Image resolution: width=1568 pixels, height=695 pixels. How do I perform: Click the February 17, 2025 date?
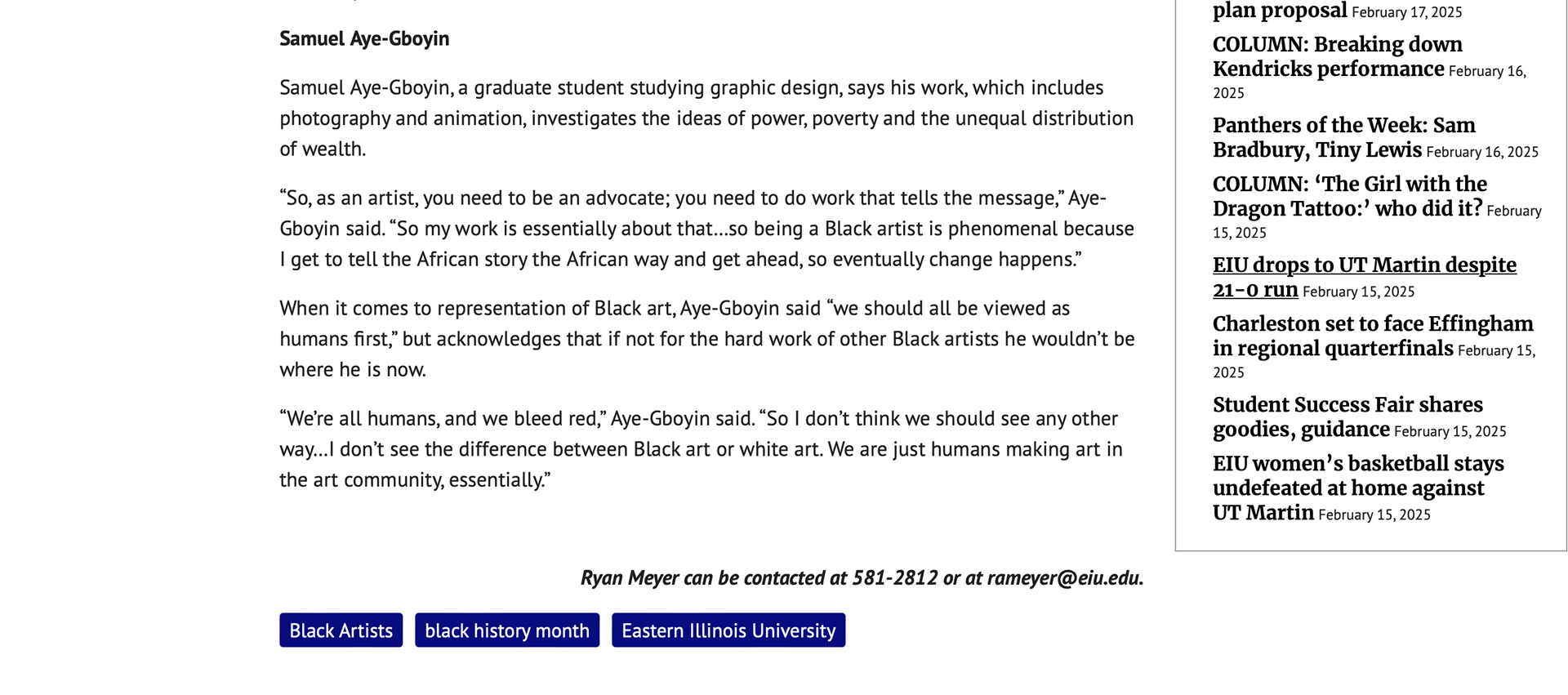tap(1406, 12)
